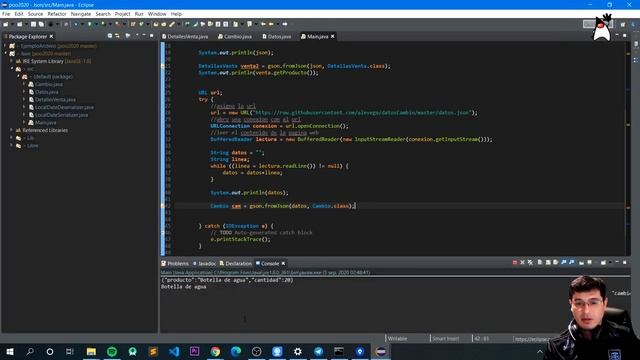Image resolution: width=640 pixels, height=360 pixels.
Task: Collapse the (default package) node
Action: [x=18, y=76]
